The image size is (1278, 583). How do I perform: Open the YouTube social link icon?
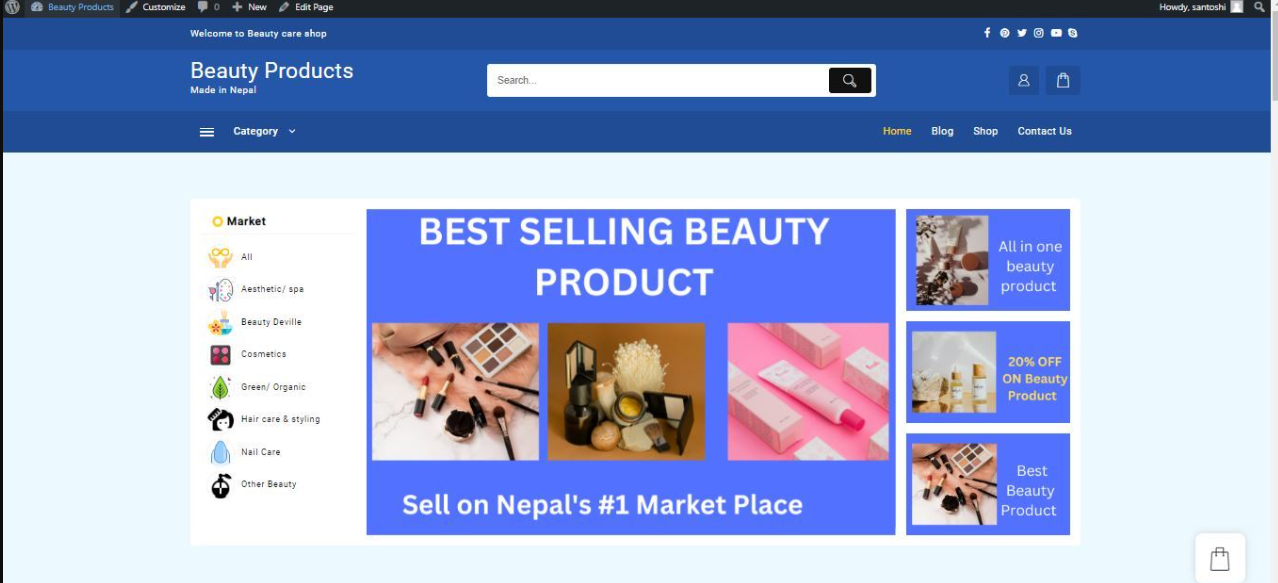point(1056,33)
